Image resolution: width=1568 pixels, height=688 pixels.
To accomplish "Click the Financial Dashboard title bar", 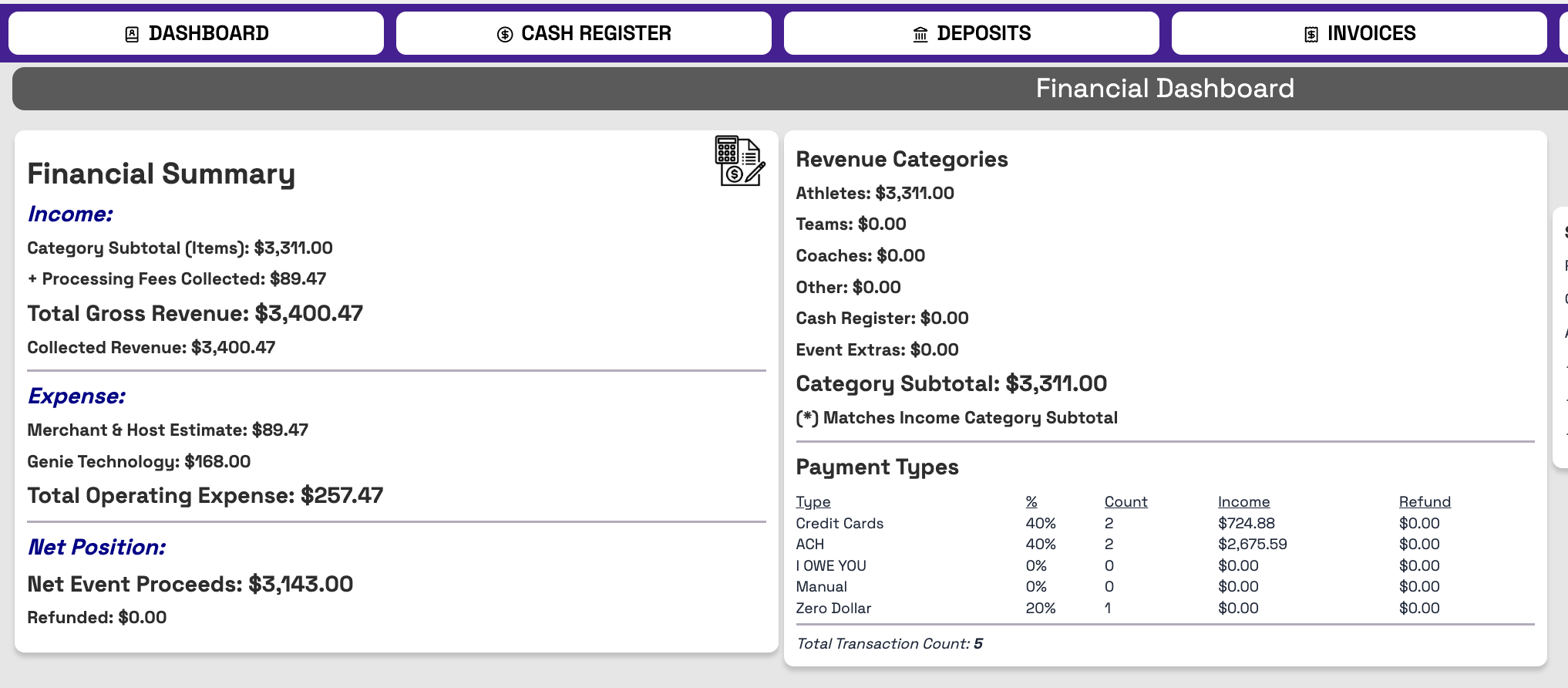I will point(790,89).
